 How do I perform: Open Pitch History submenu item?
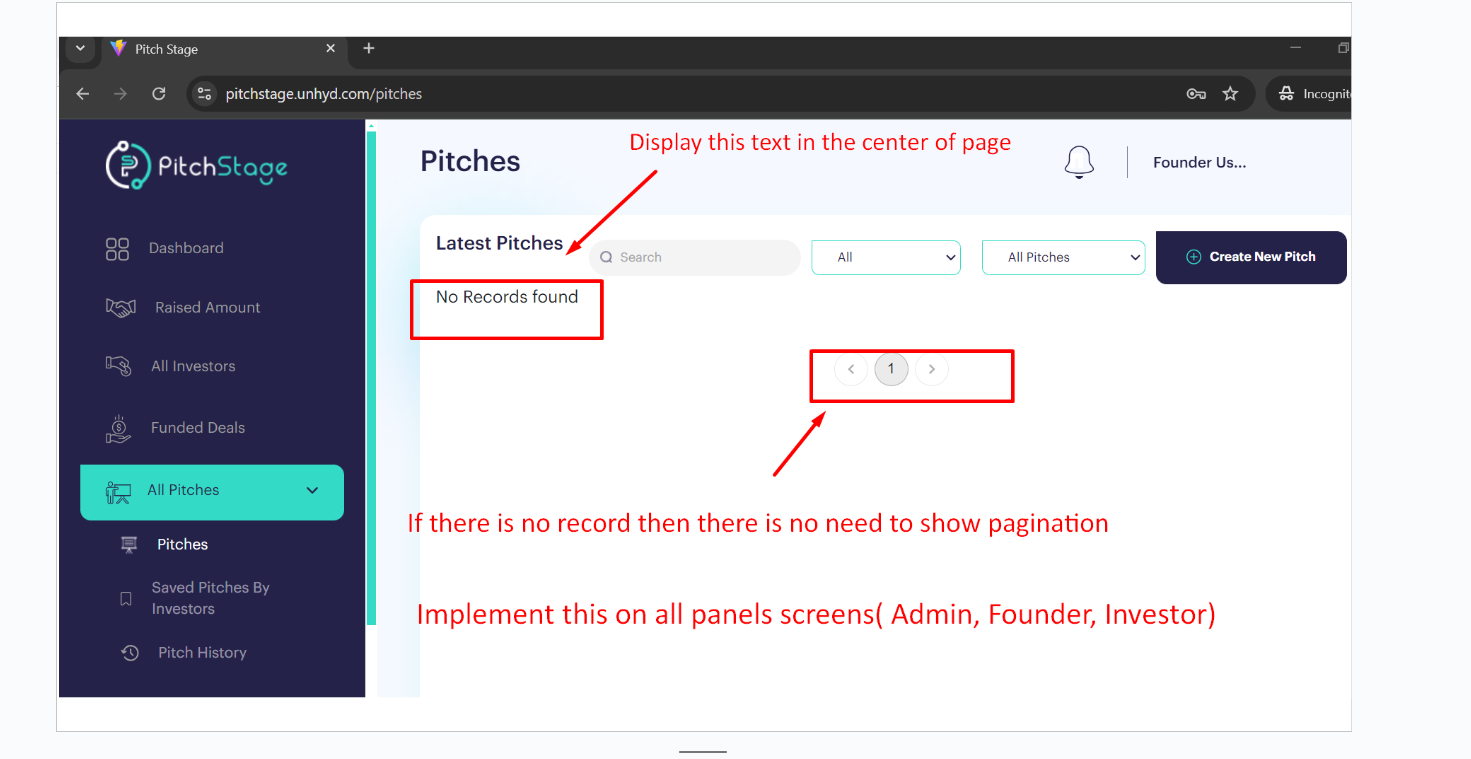point(202,653)
